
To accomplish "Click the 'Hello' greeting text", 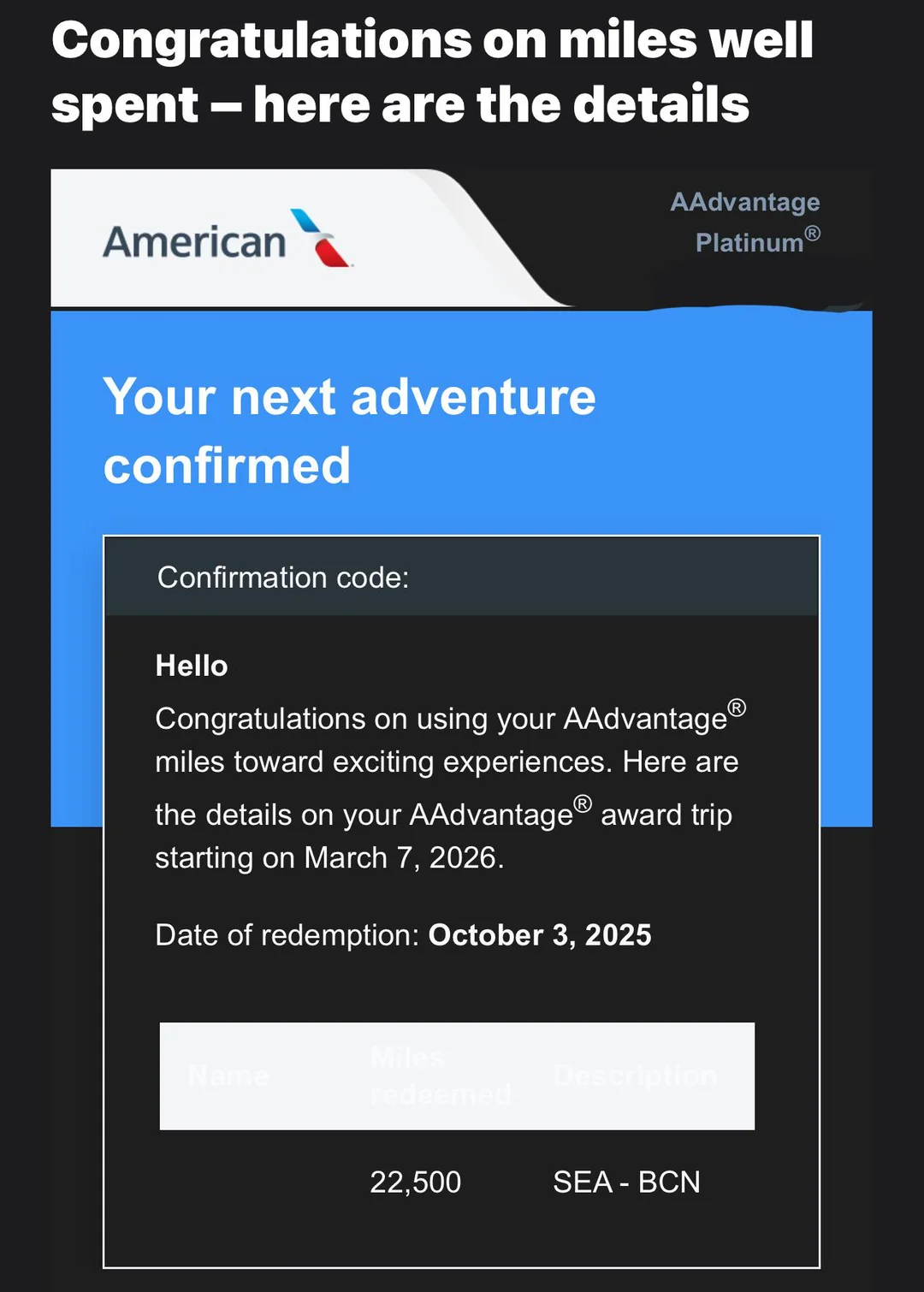I will tap(192, 666).
